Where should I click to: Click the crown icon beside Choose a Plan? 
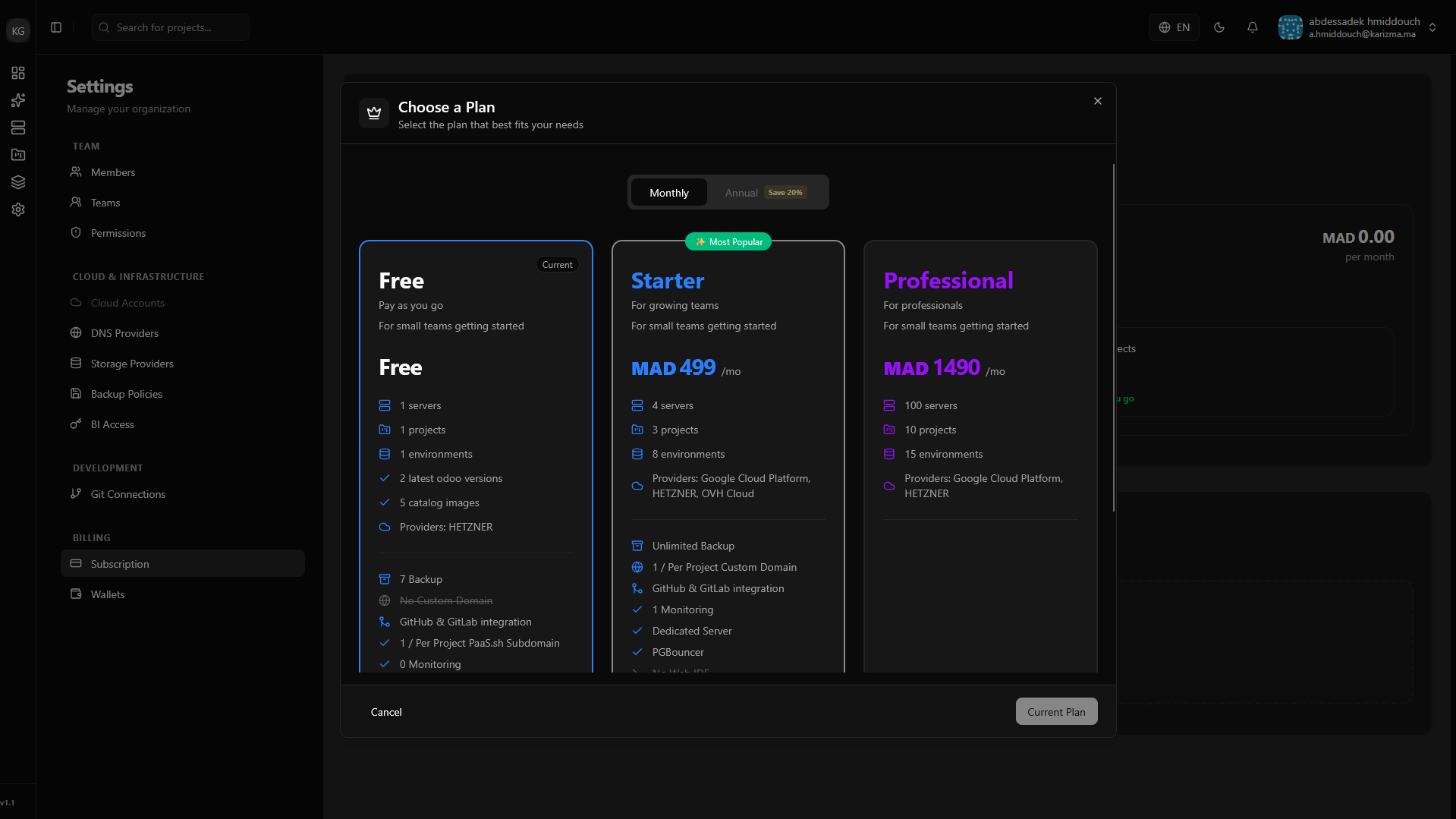point(374,113)
